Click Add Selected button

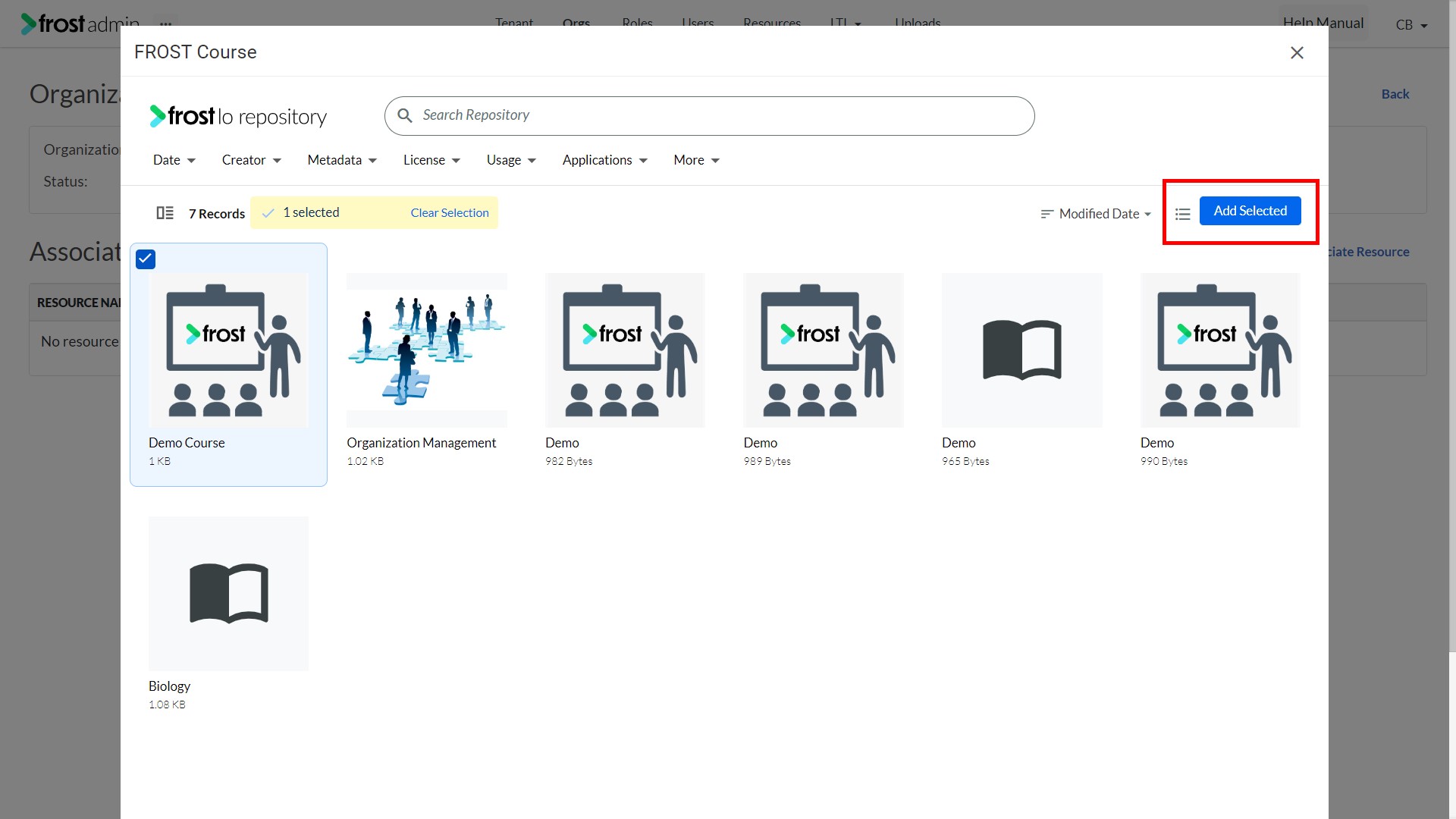[x=1250, y=211]
